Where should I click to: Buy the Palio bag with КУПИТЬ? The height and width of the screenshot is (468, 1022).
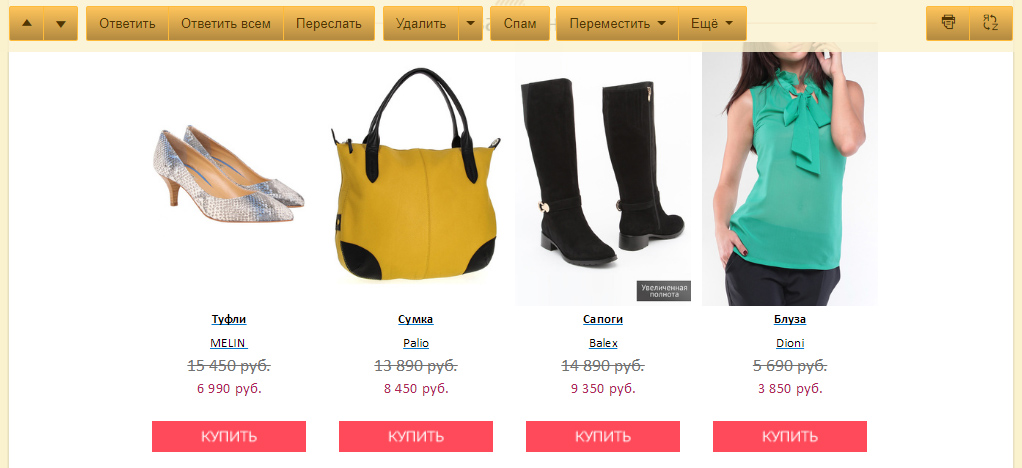point(416,436)
